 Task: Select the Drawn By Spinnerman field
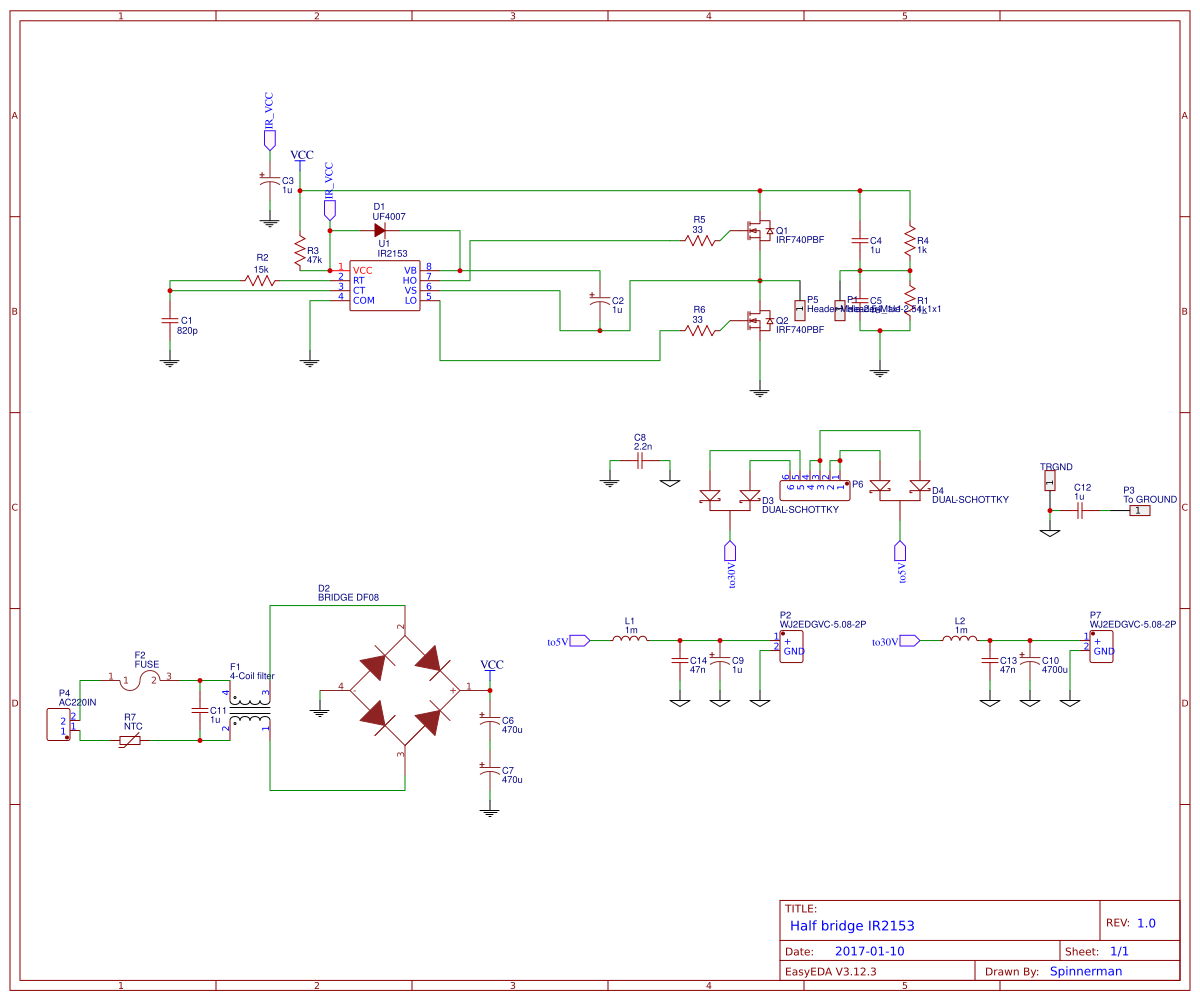(x=1086, y=970)
